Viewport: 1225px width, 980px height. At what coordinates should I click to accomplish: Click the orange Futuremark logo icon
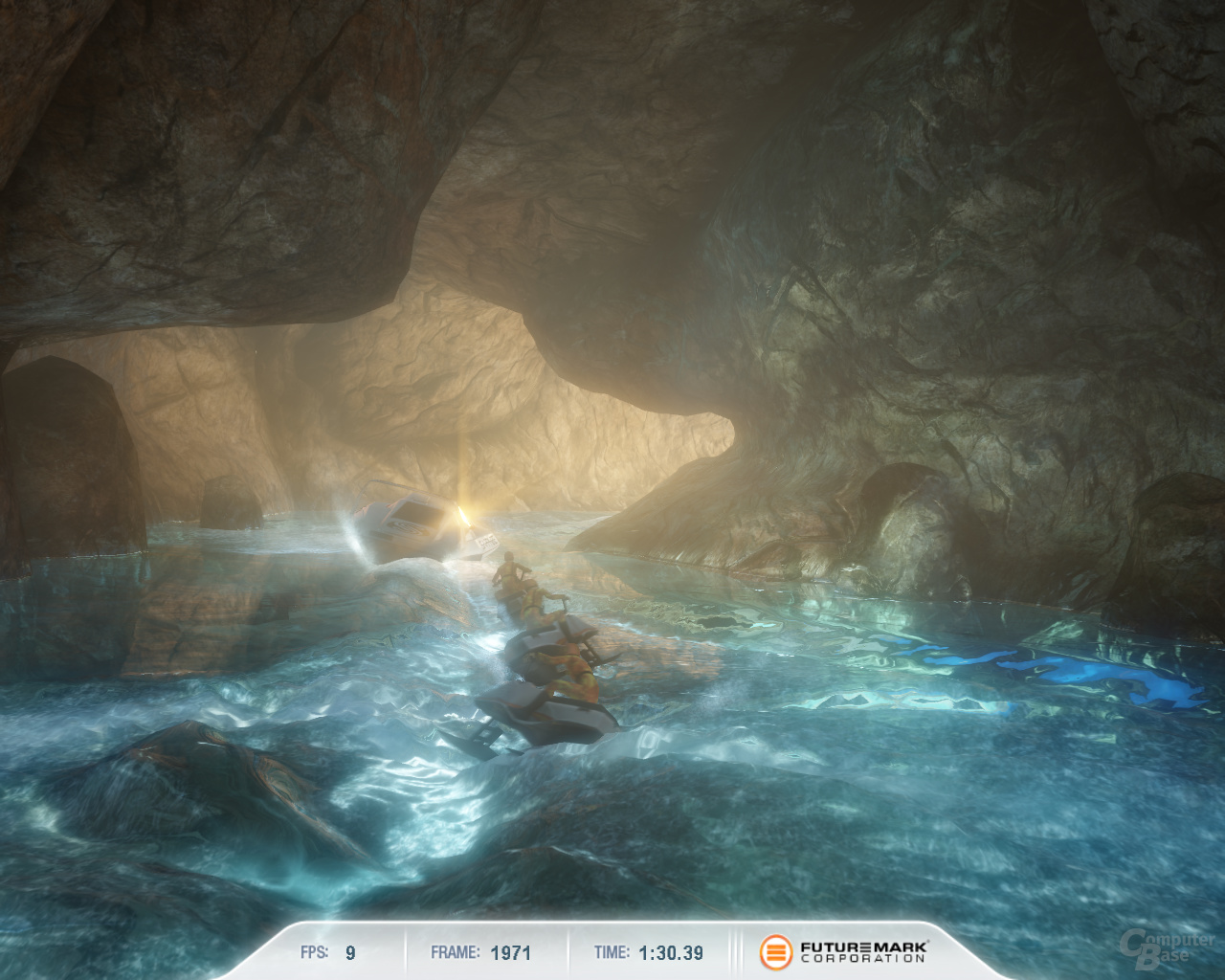[x=776, y=952]
